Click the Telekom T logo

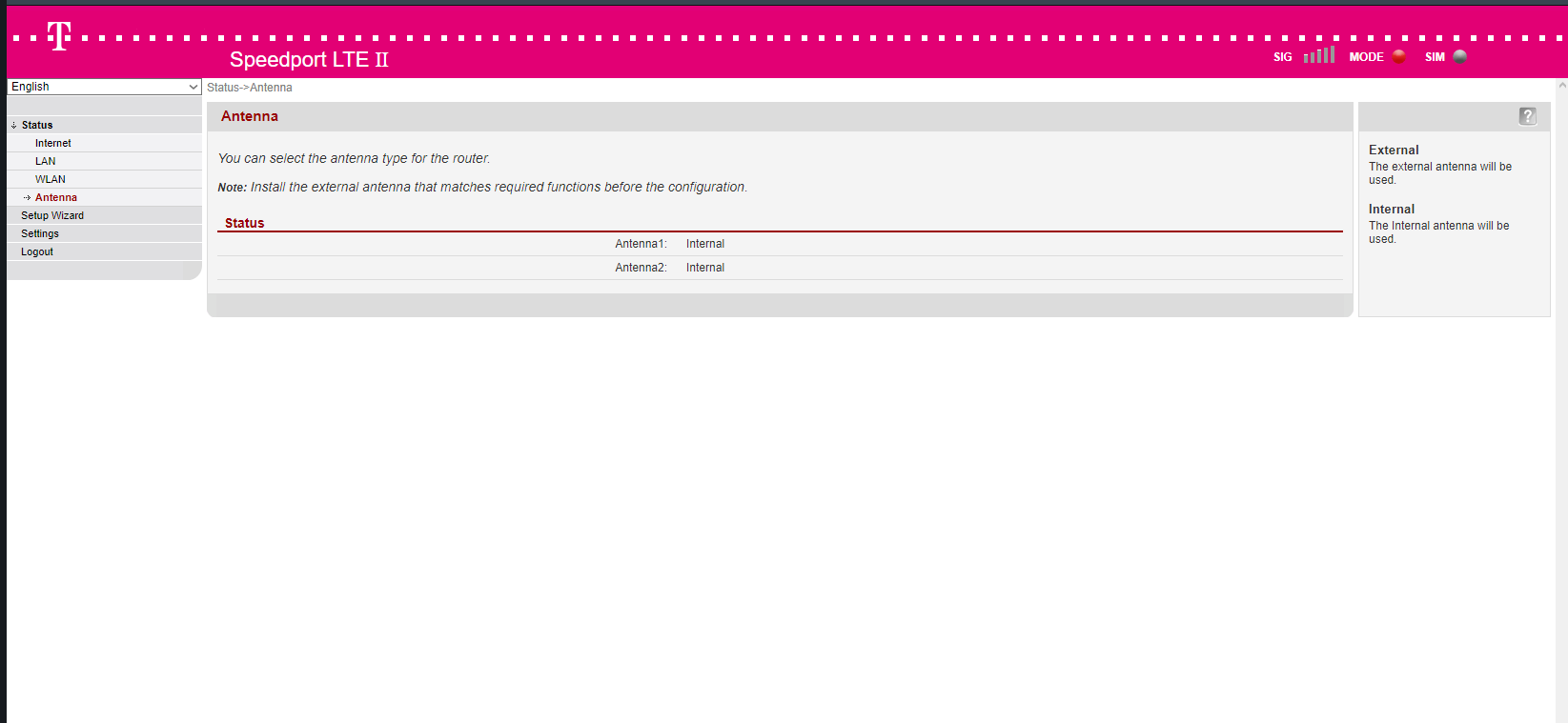pyautogui.click(x=59, y=36)
